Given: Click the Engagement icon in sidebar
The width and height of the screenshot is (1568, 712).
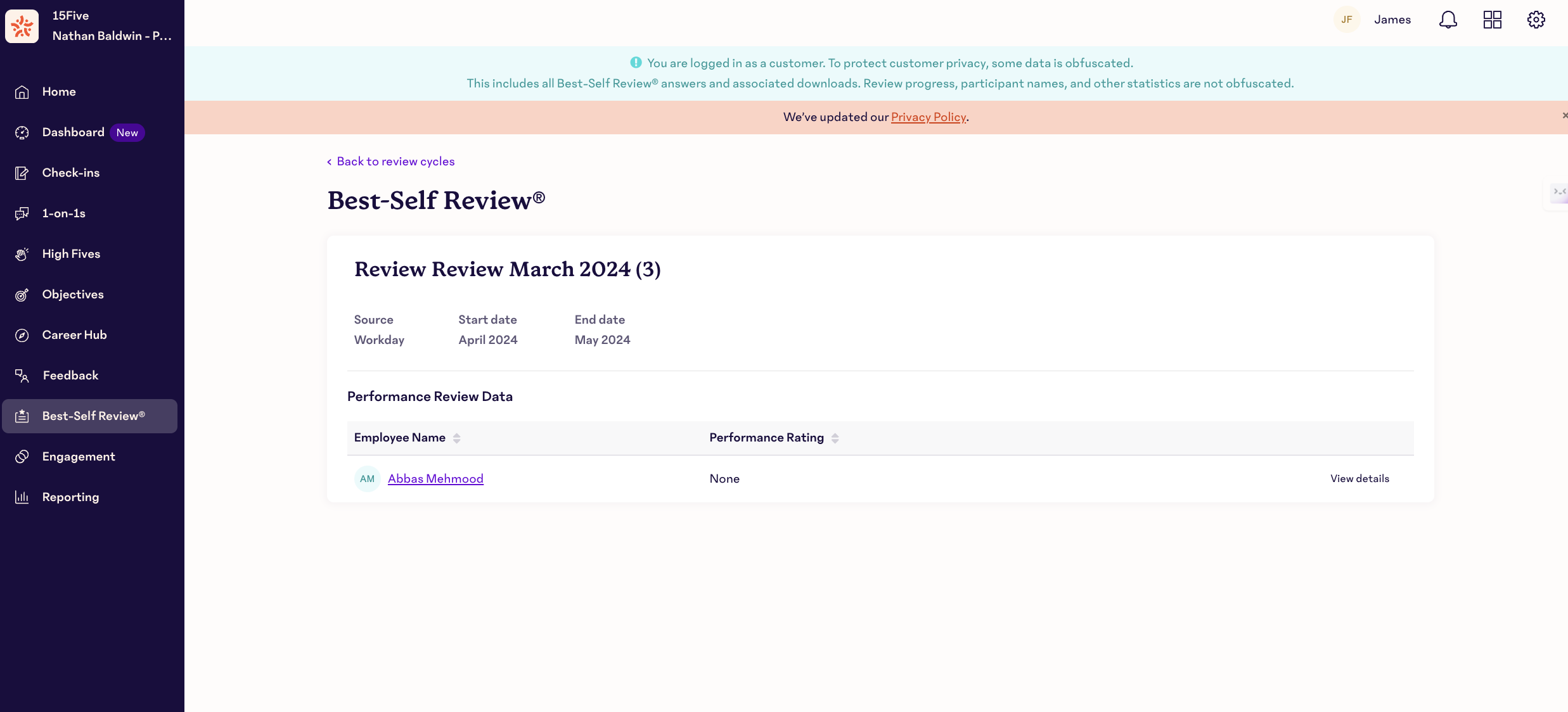Looking at the screenshot, I should [22, 457].
